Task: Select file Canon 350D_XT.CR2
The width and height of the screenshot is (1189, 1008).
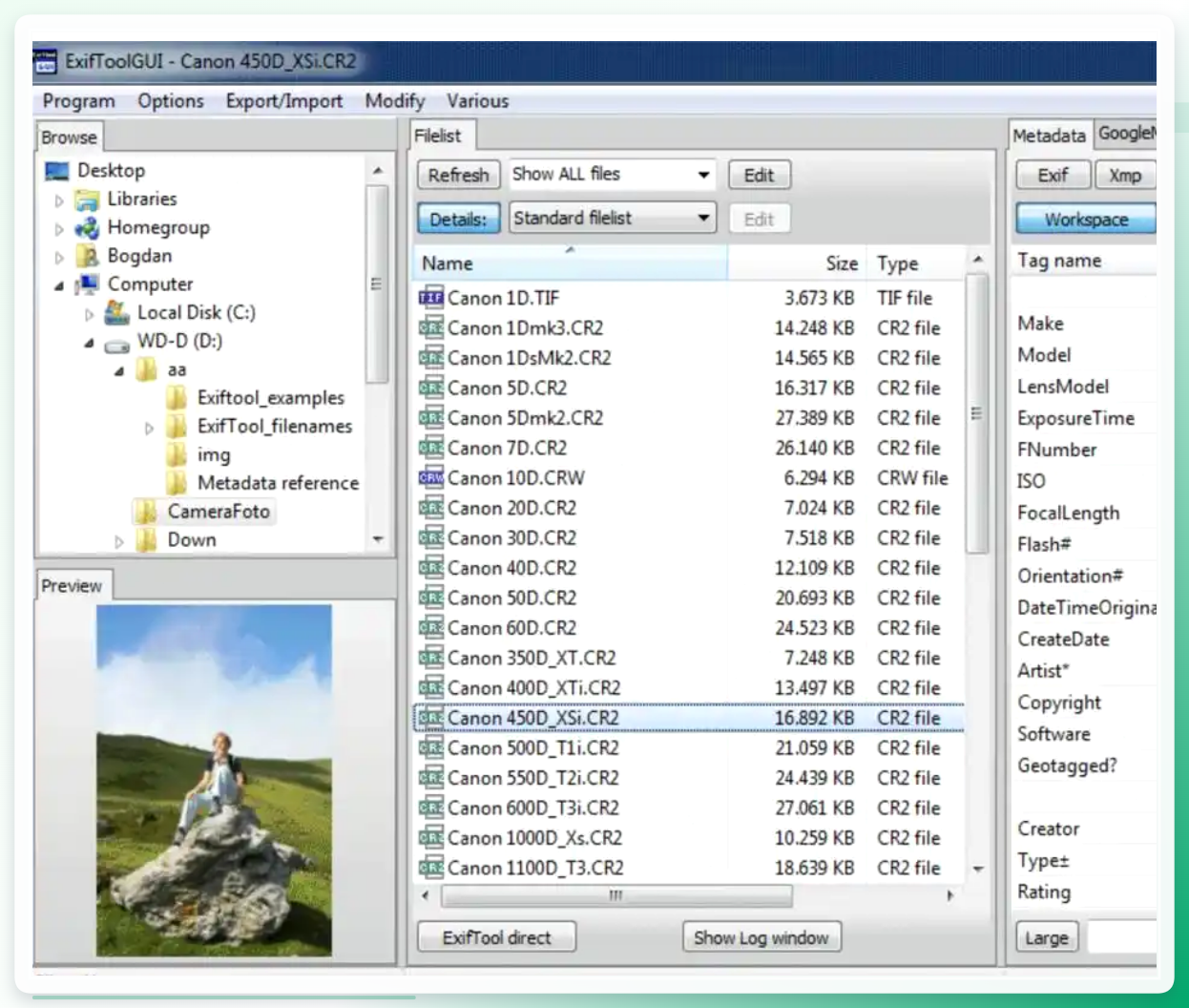Action: tap(689, 658)
